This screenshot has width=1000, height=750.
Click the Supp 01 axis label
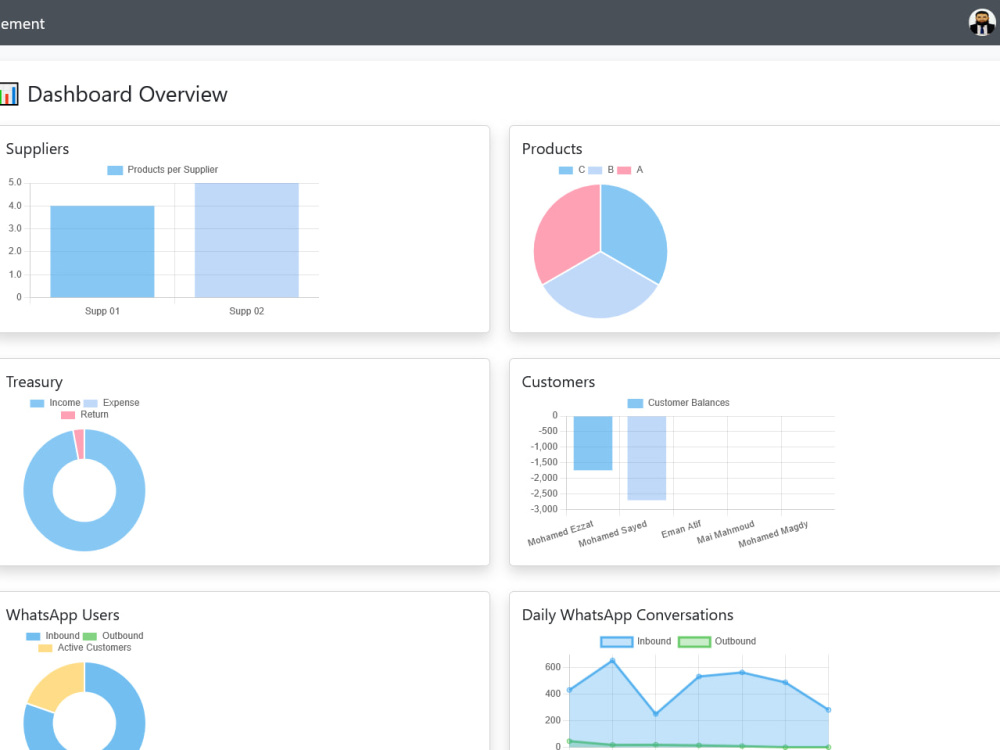(x=102, y=311)
